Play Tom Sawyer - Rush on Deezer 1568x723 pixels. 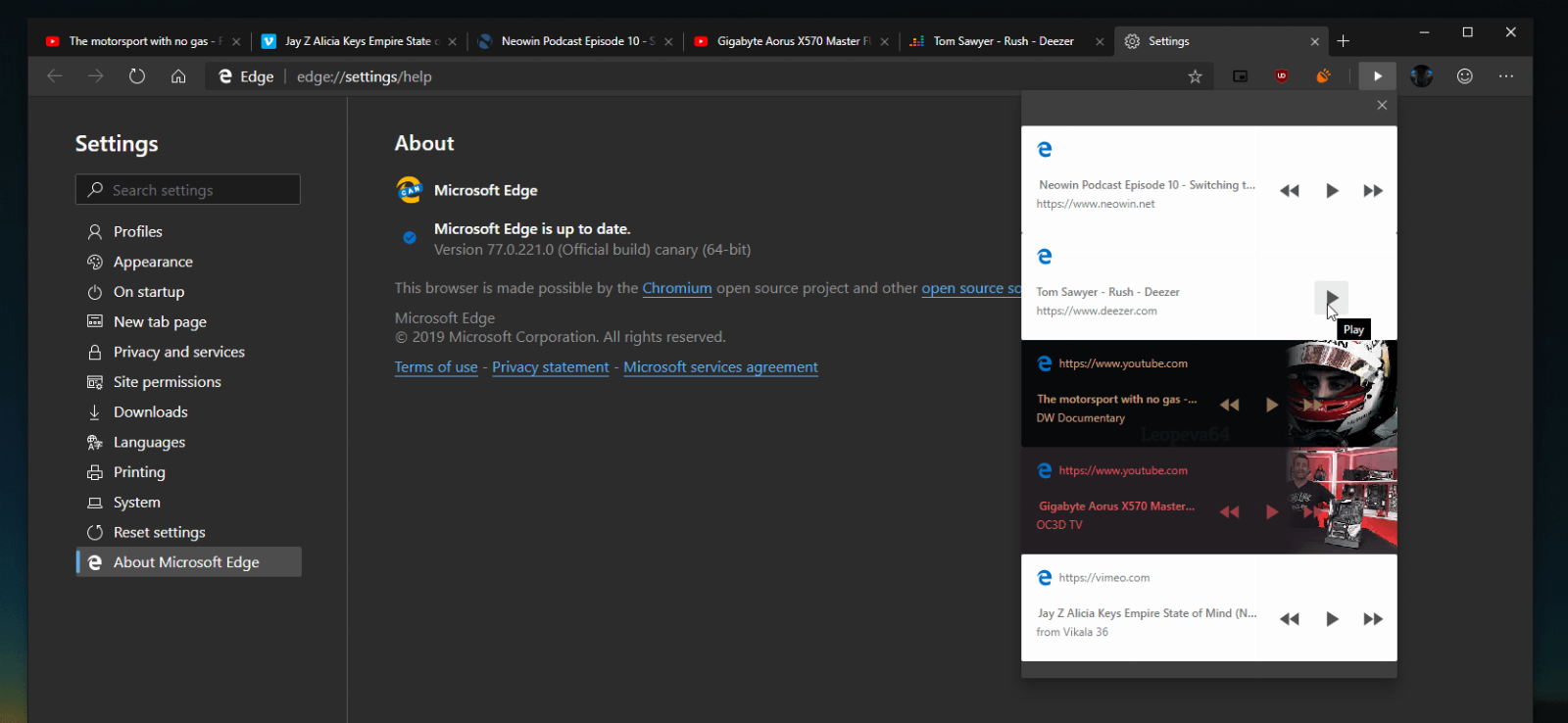(x=1332, y=297)
